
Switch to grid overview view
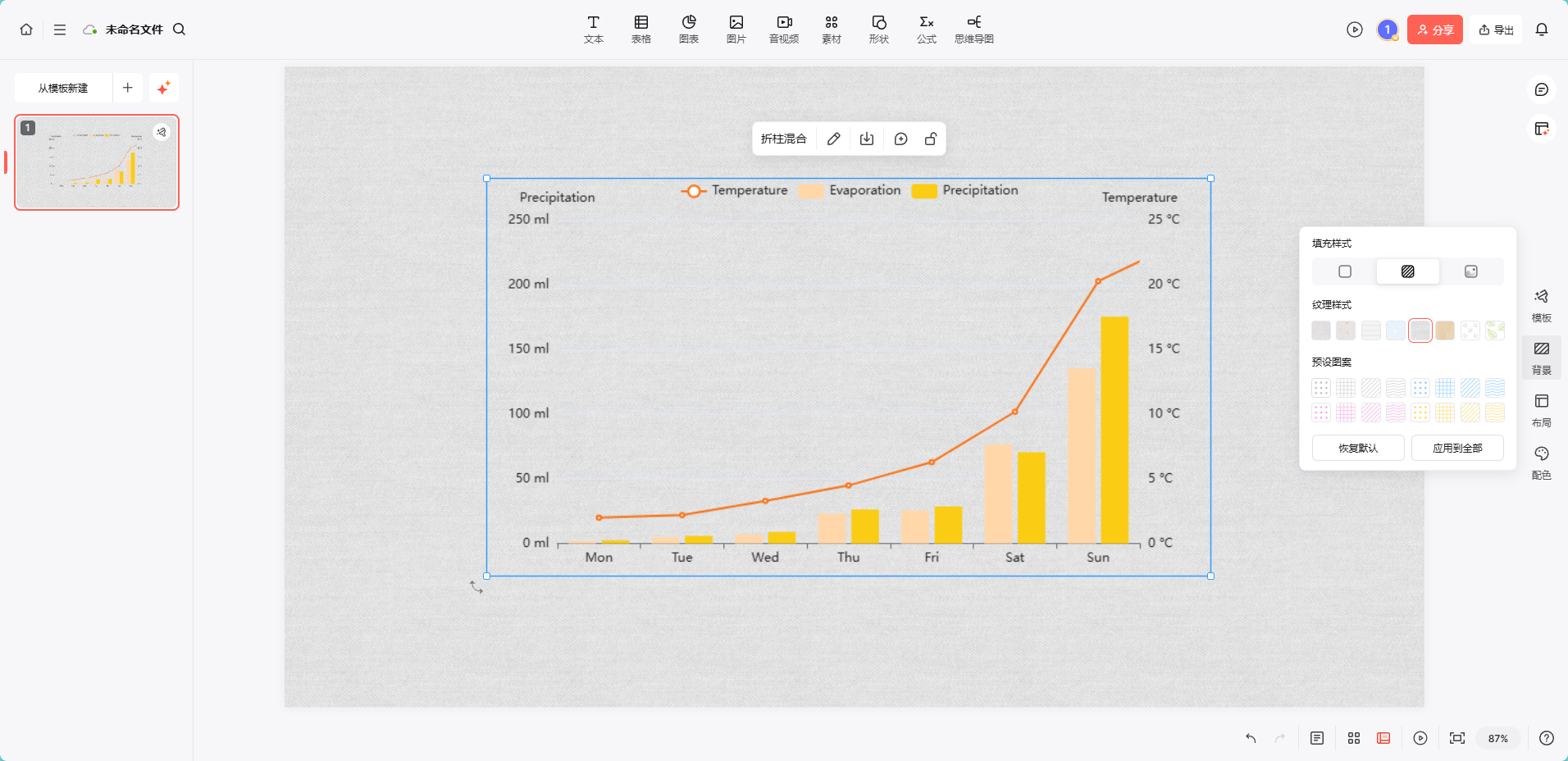1354,738
